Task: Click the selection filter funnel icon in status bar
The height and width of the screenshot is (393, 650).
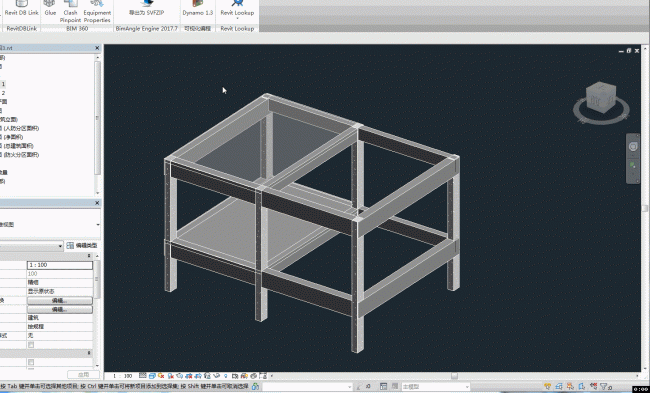Action: pos(605,387)
